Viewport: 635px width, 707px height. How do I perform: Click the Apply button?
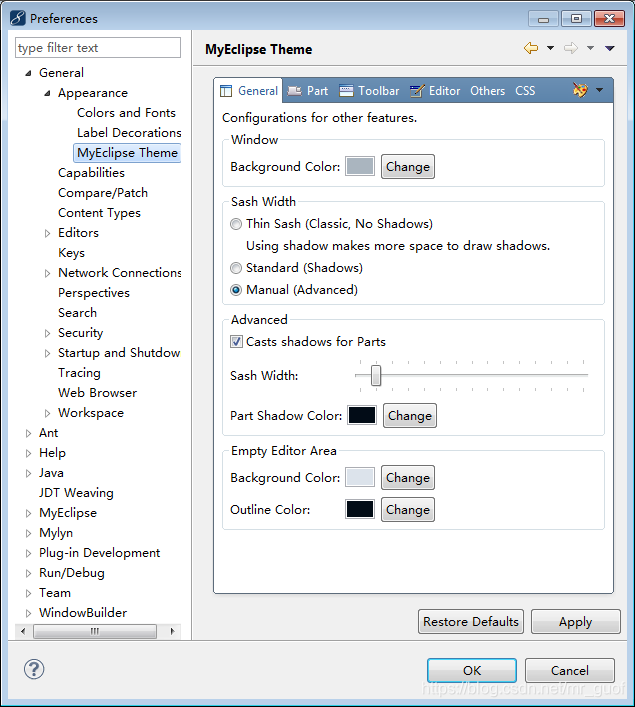tap(576, 622)
